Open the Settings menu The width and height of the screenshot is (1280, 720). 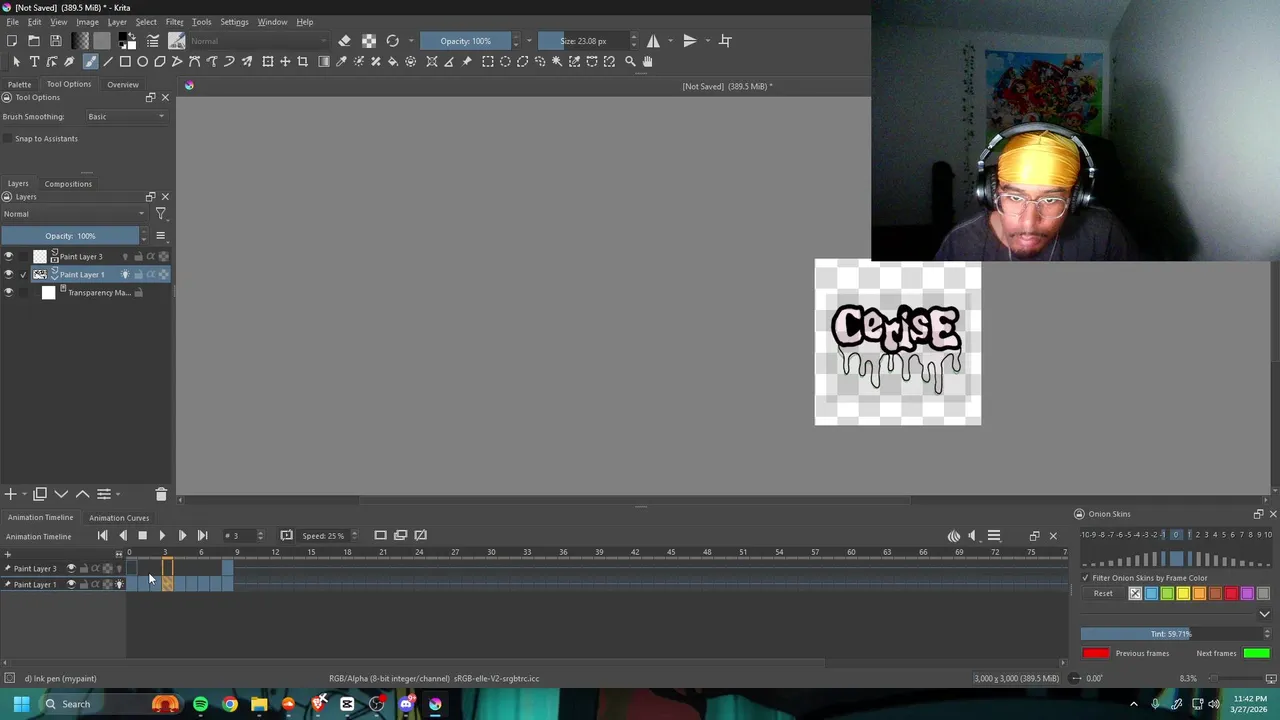(234, 22)
